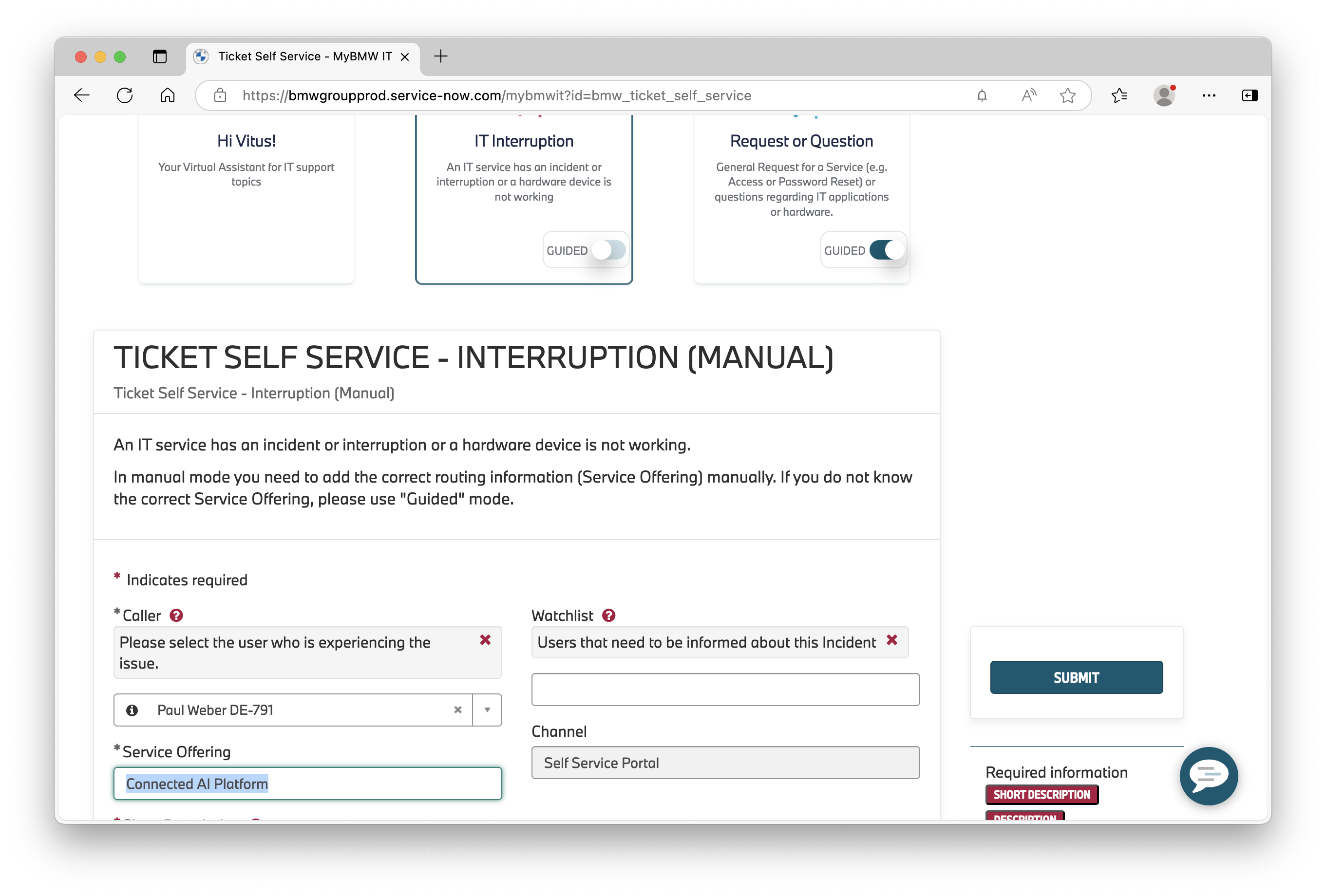Go back using the browser back arrow

(x=81, y=95)
